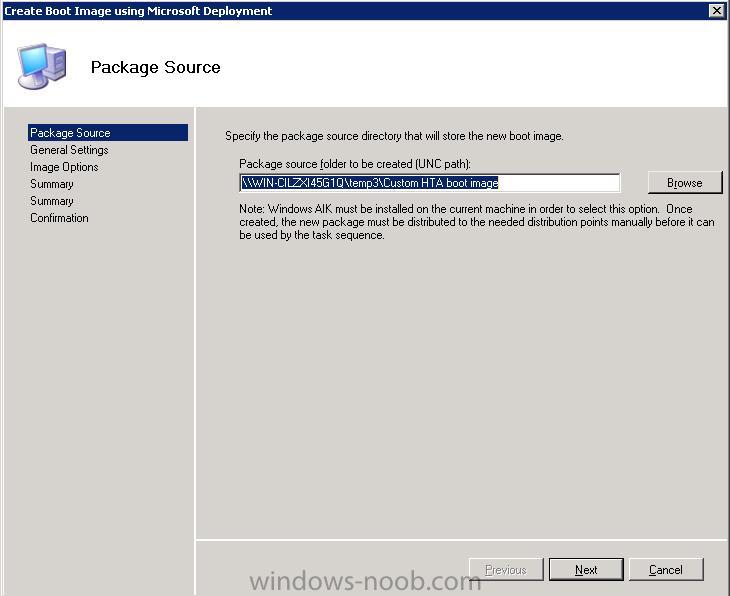Close the Create Boot Image dialog

tap(716, 10)
